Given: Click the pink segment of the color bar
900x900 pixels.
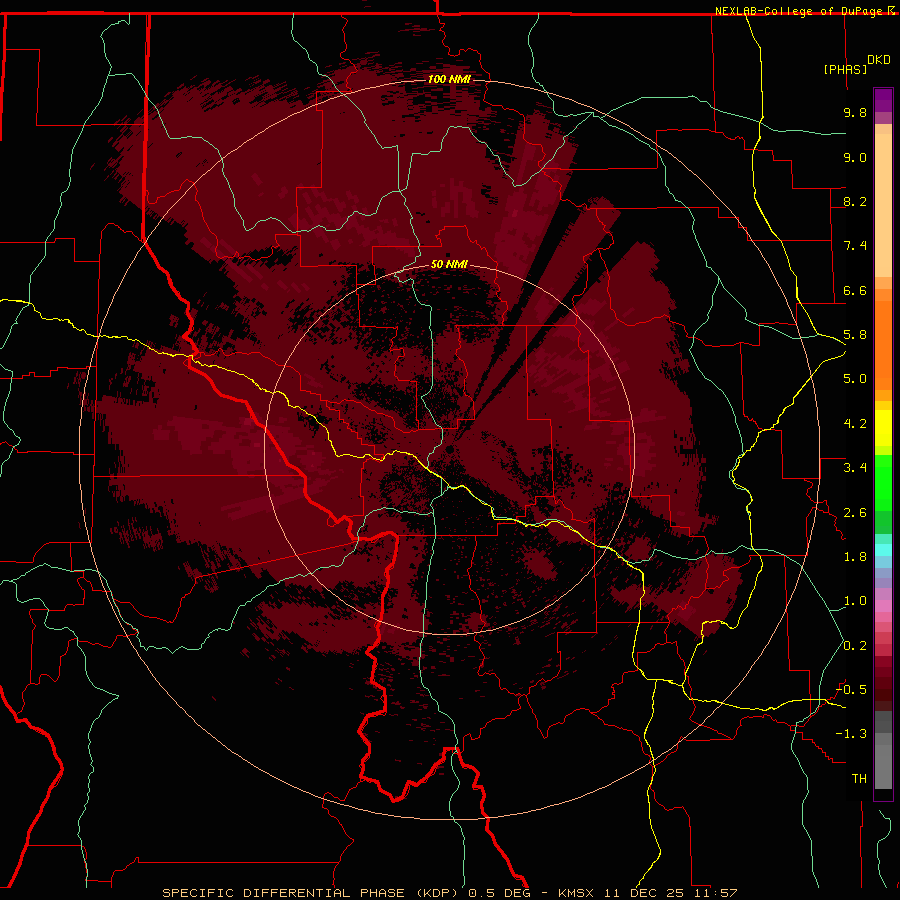Looking at the screenshot, I should (x=883, y=606).
